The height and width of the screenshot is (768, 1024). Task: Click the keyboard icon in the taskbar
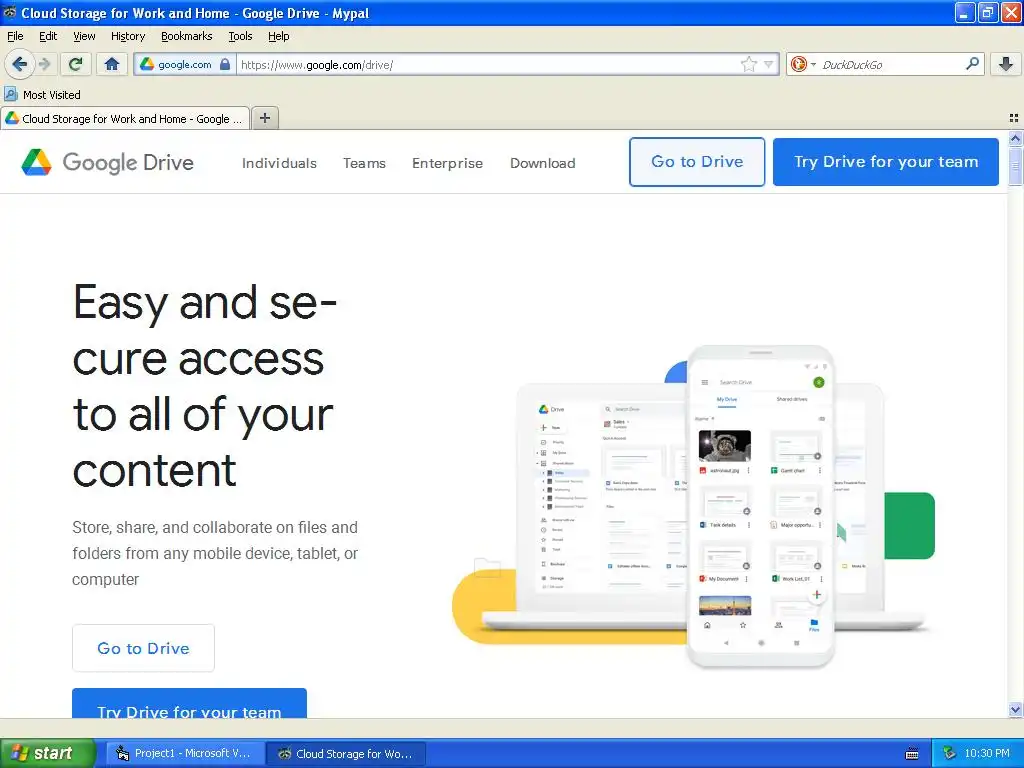(x=912, y=754)
